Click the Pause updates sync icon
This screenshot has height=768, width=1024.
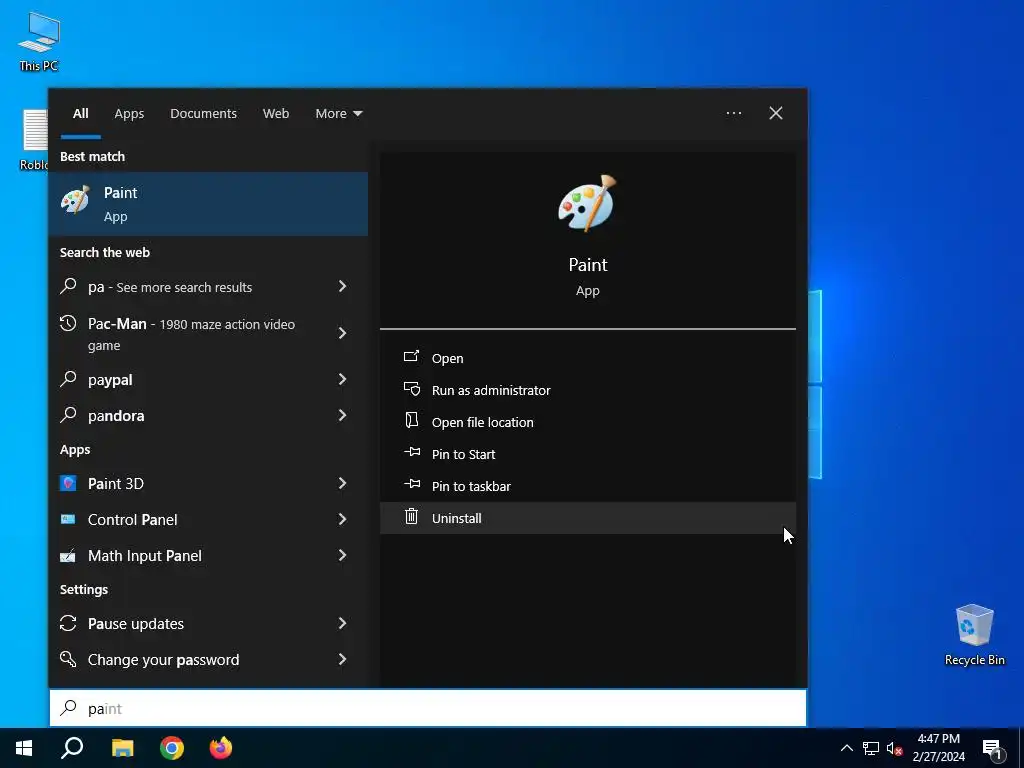click(68, 623)
